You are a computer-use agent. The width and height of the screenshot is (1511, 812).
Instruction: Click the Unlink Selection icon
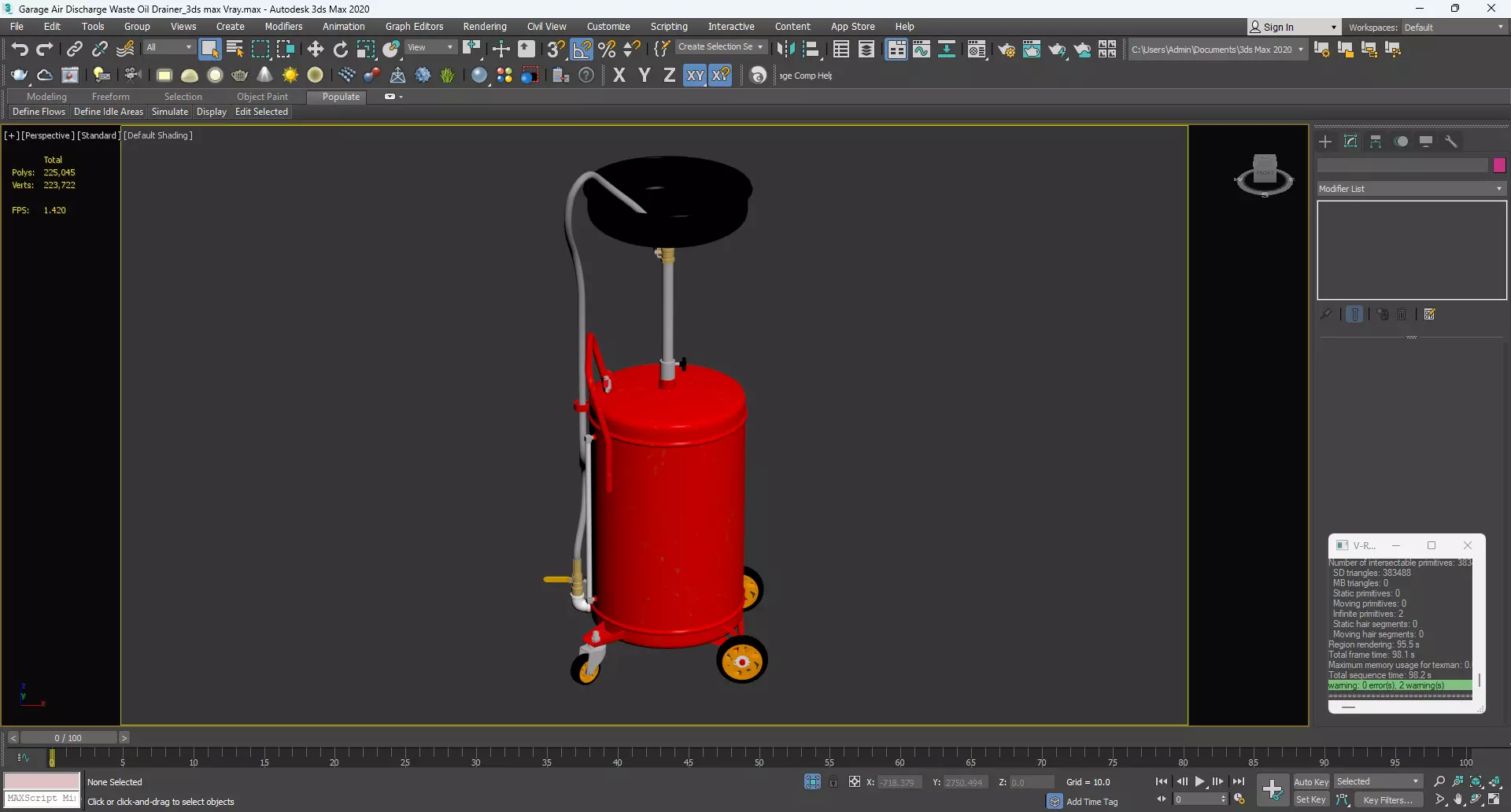tap(99, 50)
